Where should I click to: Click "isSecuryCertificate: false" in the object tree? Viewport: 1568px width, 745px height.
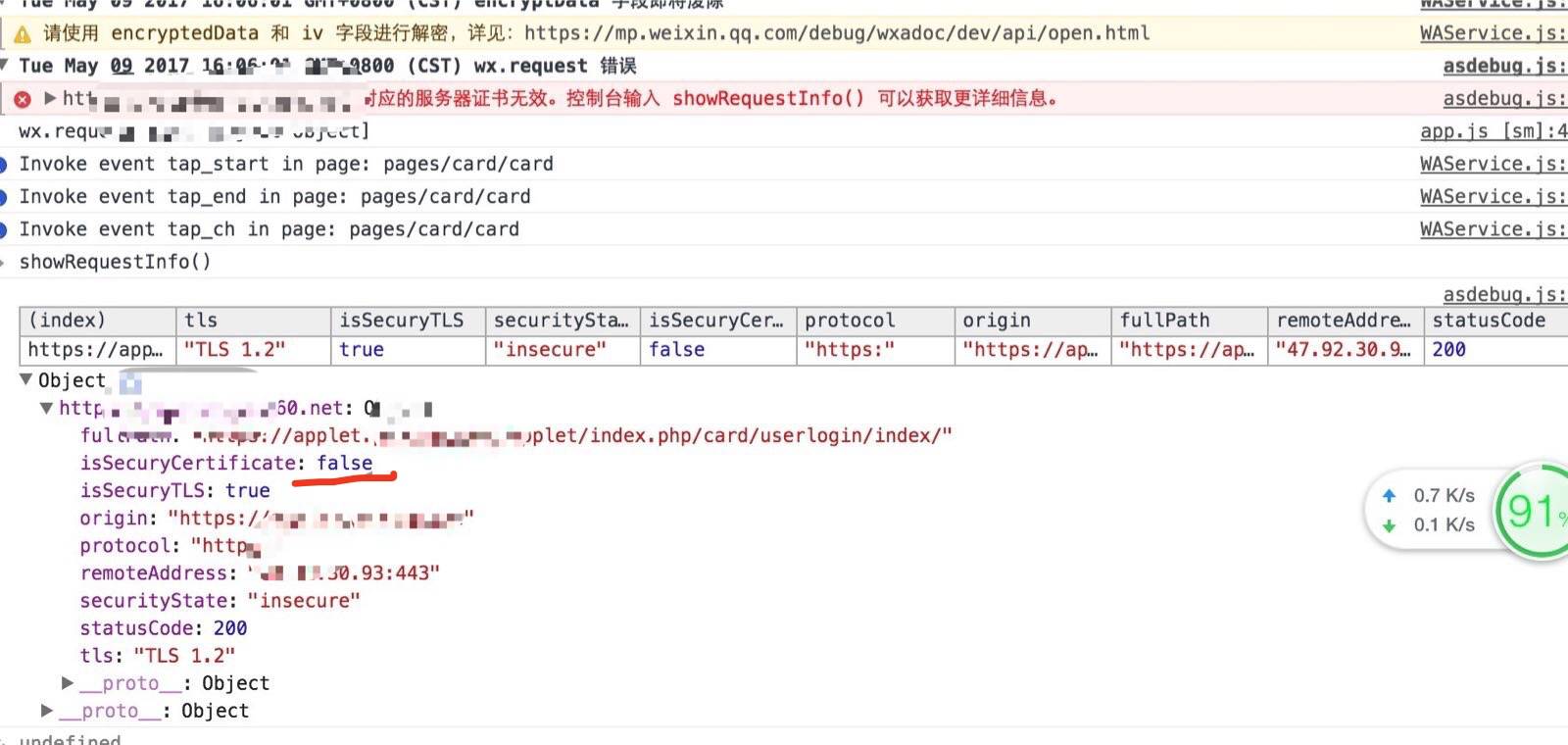[226, 463]
